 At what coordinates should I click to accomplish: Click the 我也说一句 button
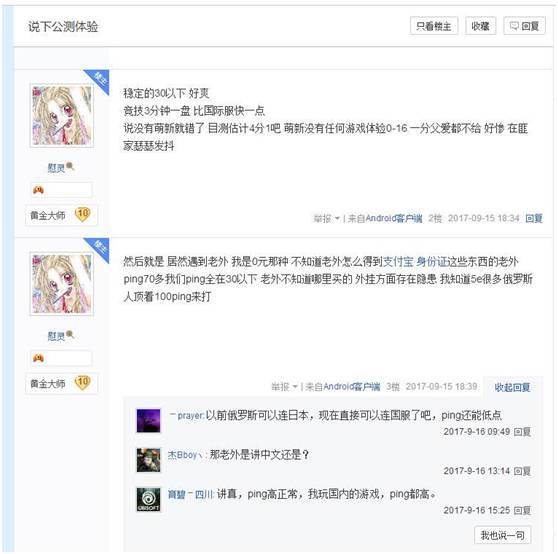coord(502,535)
